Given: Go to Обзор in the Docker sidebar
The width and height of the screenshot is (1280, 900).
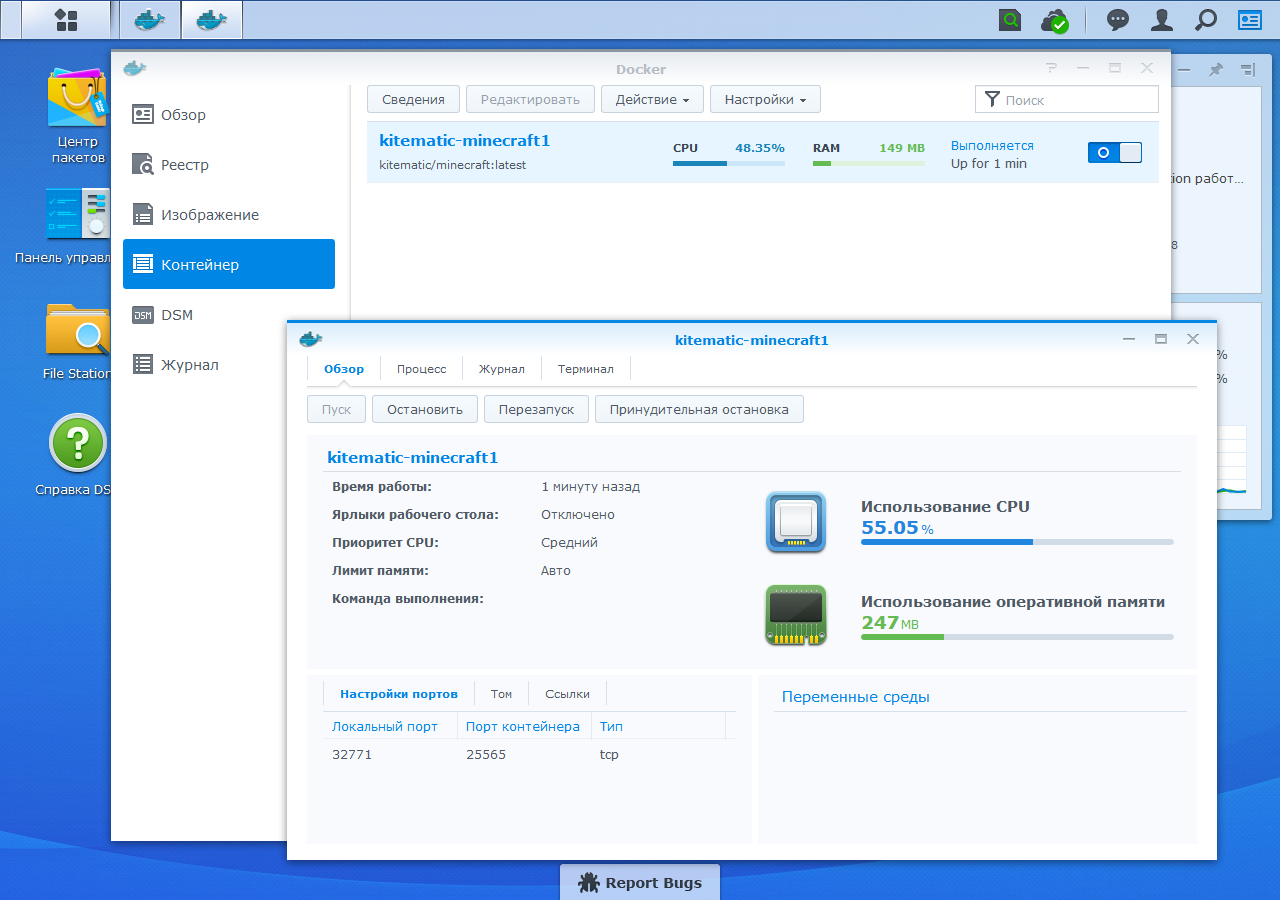Looking at the screenshot, I should click(229, 115).
